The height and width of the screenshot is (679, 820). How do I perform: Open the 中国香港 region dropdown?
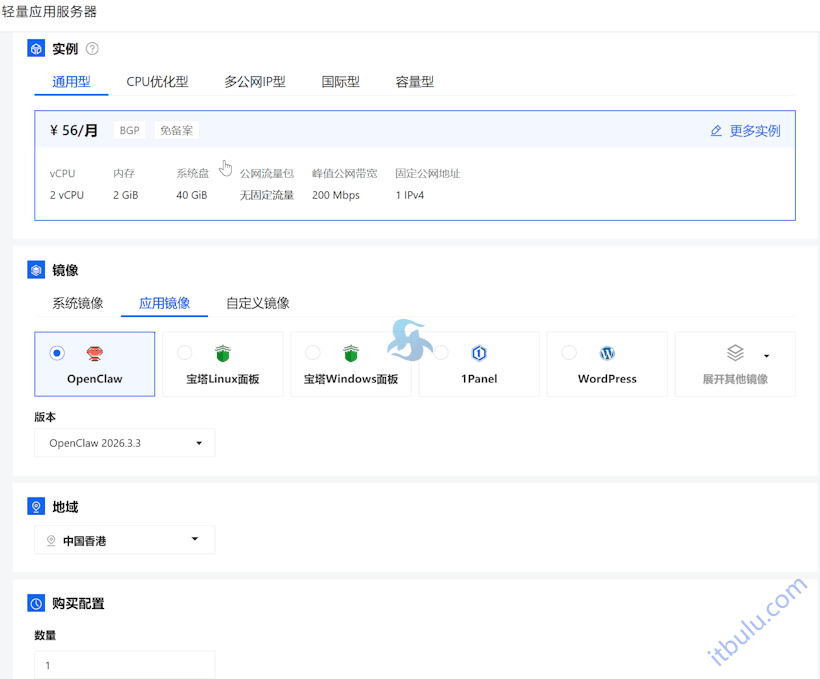pos(124,539)
